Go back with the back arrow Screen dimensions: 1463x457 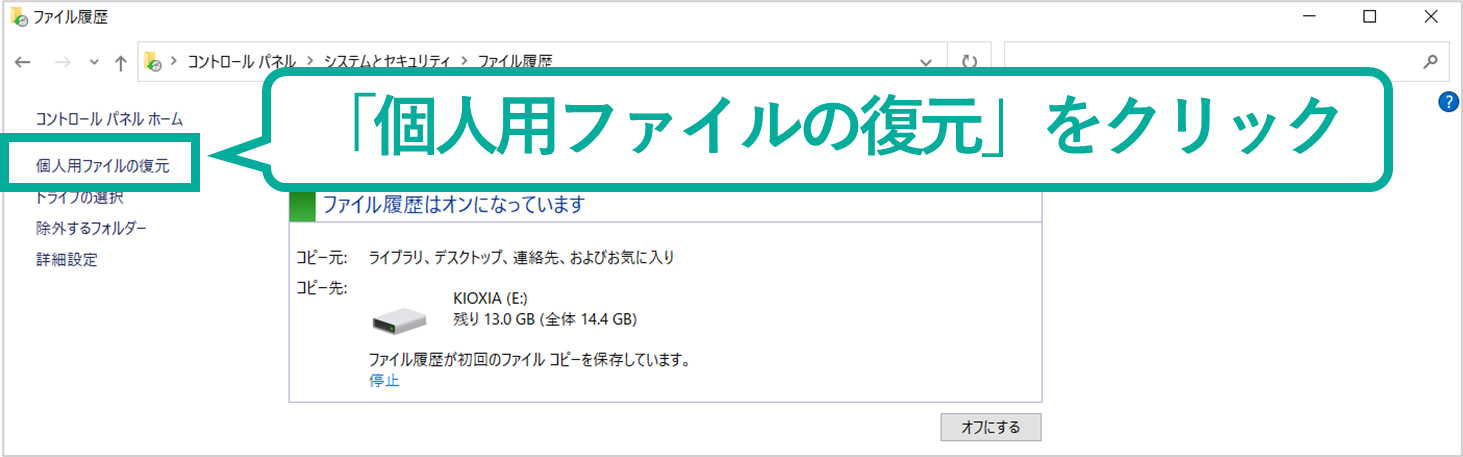24,62
